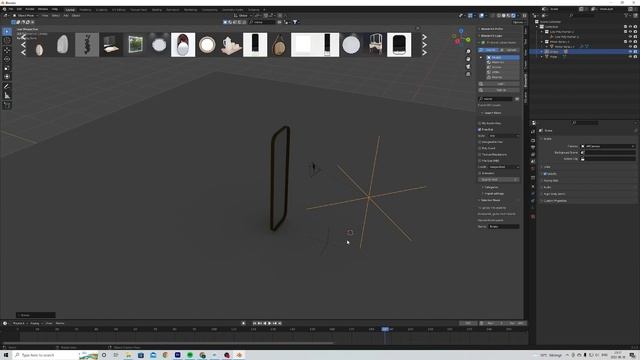Toggle the viewport overlays button

point(482,16)
